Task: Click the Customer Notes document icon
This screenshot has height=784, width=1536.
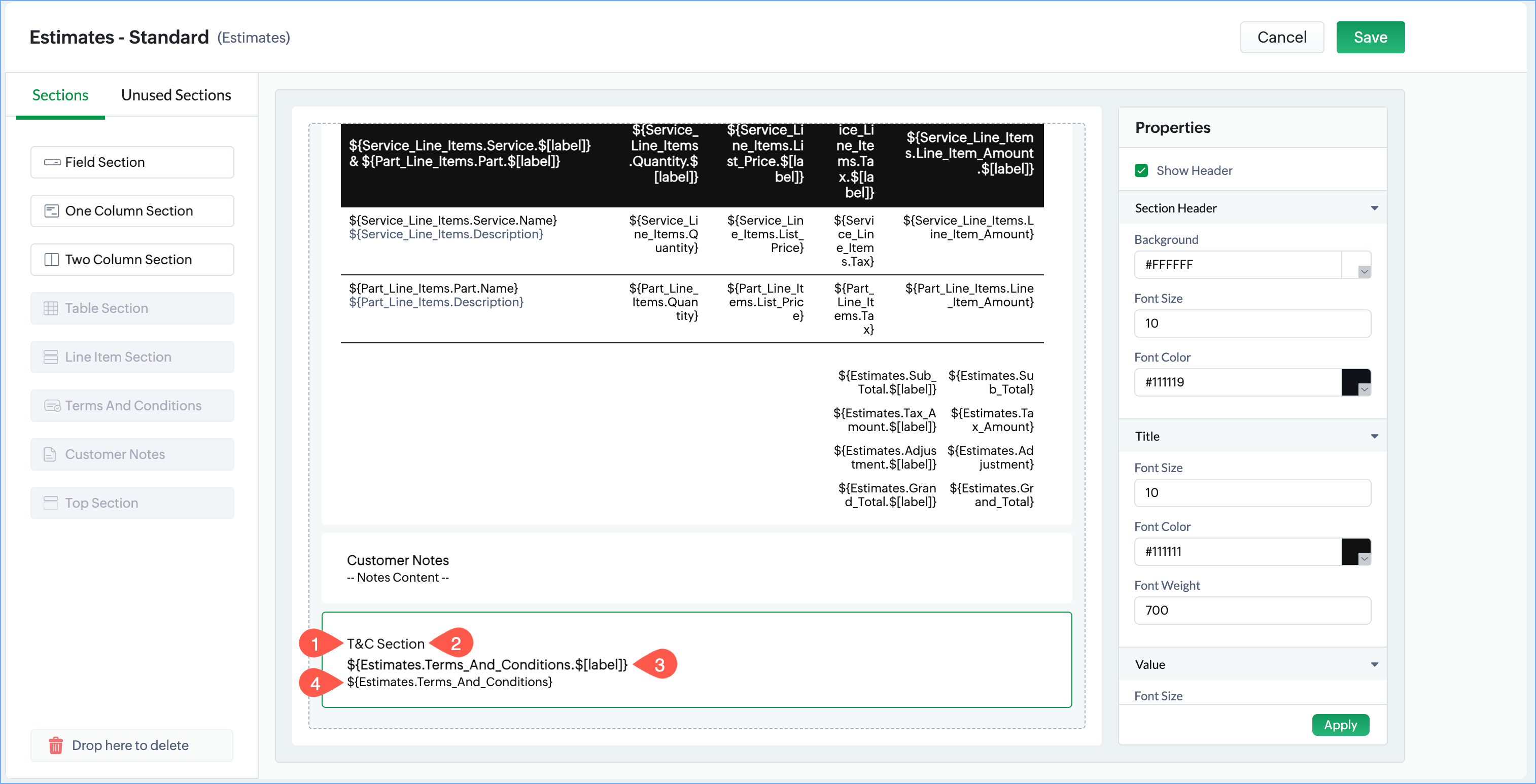Action: click(x=51, y=454)
